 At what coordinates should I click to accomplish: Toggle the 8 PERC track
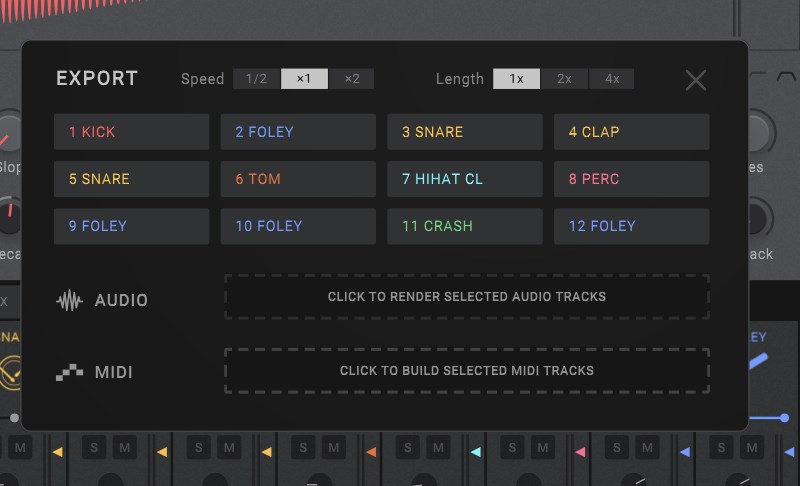pyautogui.click(x=631, y=179)
